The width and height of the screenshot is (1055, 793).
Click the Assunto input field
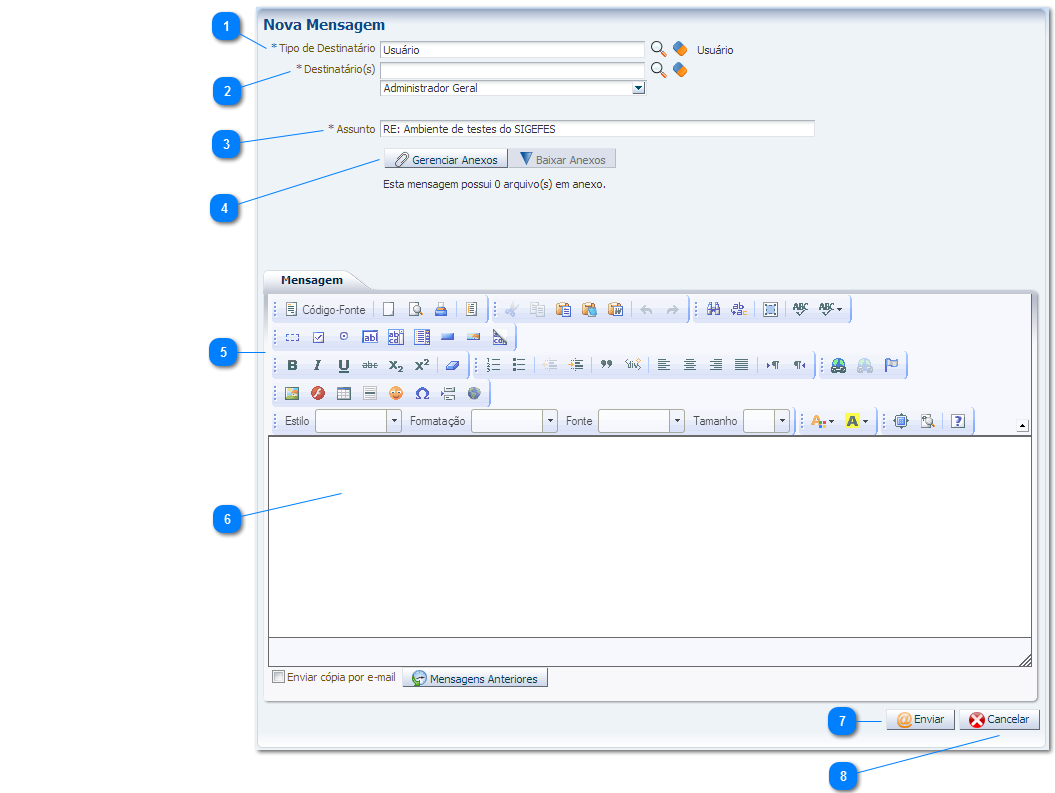pos(597,128)
